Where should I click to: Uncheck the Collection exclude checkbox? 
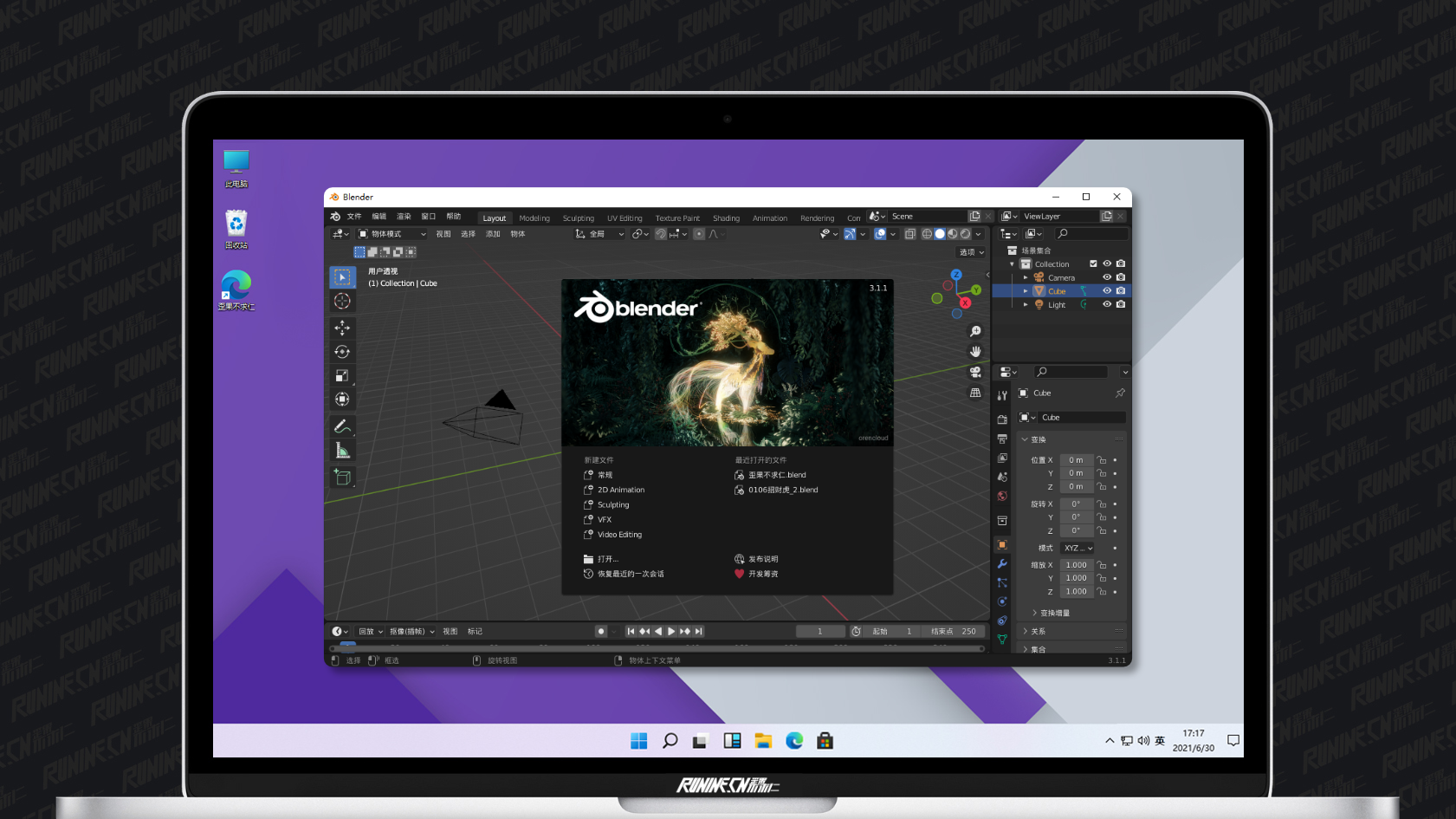(1093, 263)
